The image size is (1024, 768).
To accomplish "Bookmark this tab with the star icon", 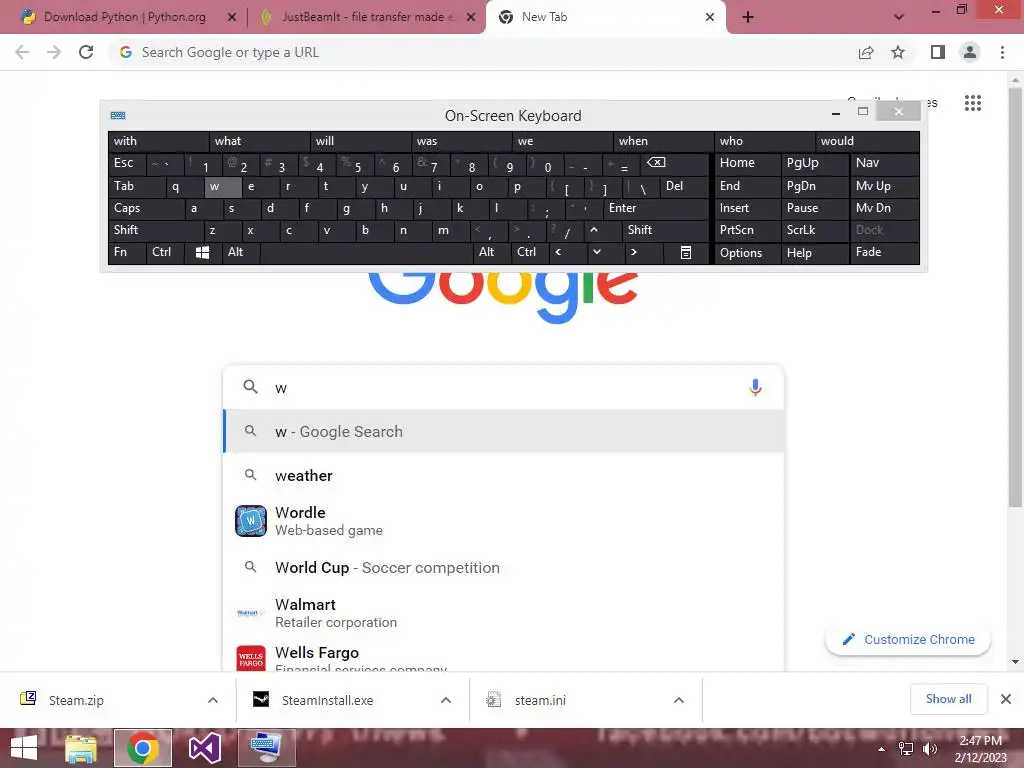I will tap(898, 52).
